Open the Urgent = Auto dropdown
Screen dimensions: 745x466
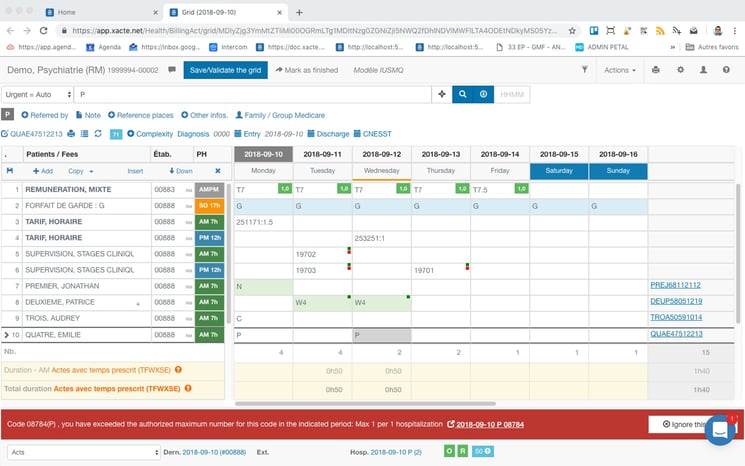tap(37, 95)
